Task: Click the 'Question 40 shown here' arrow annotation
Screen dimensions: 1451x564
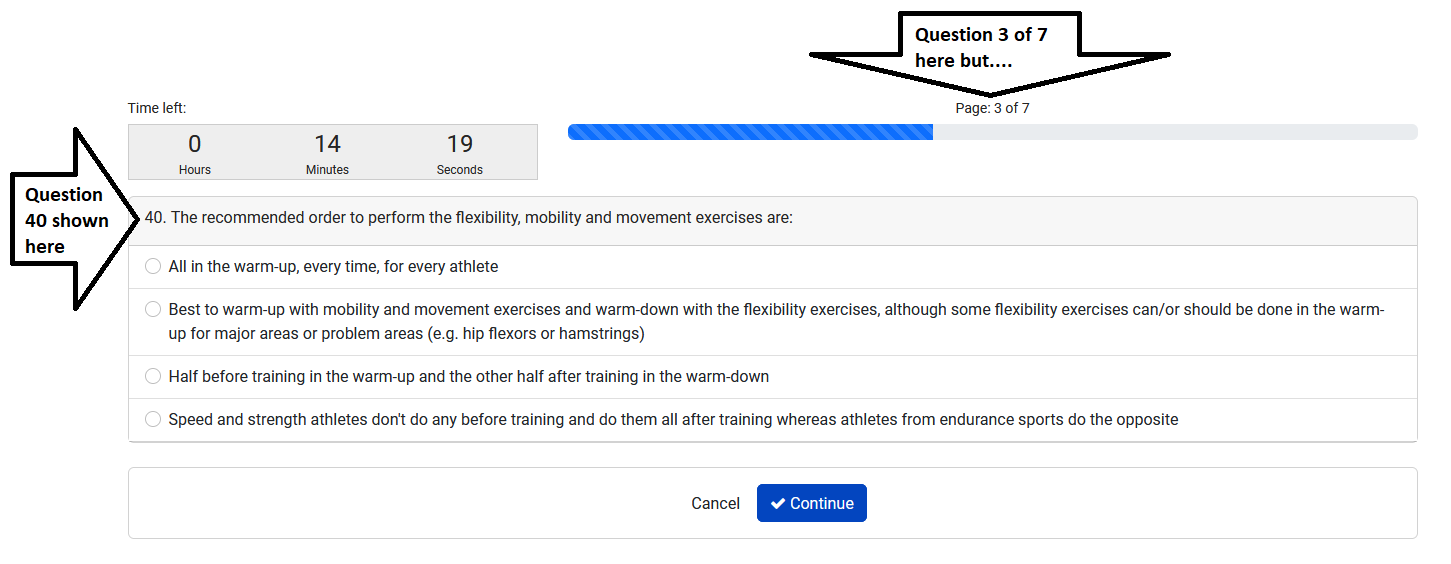Action: tap(66, 220)
